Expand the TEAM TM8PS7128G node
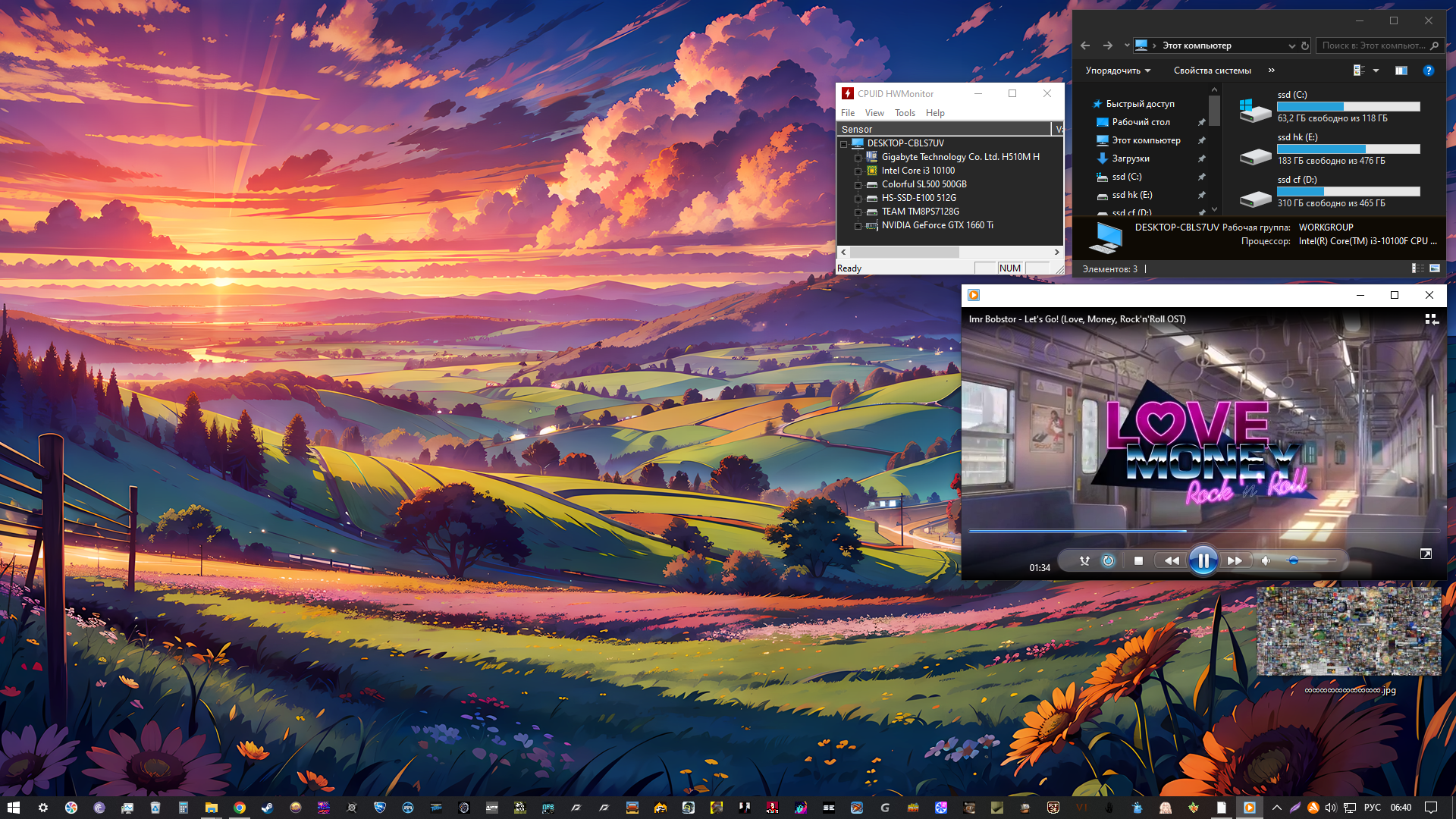 (x=858, y=212)
